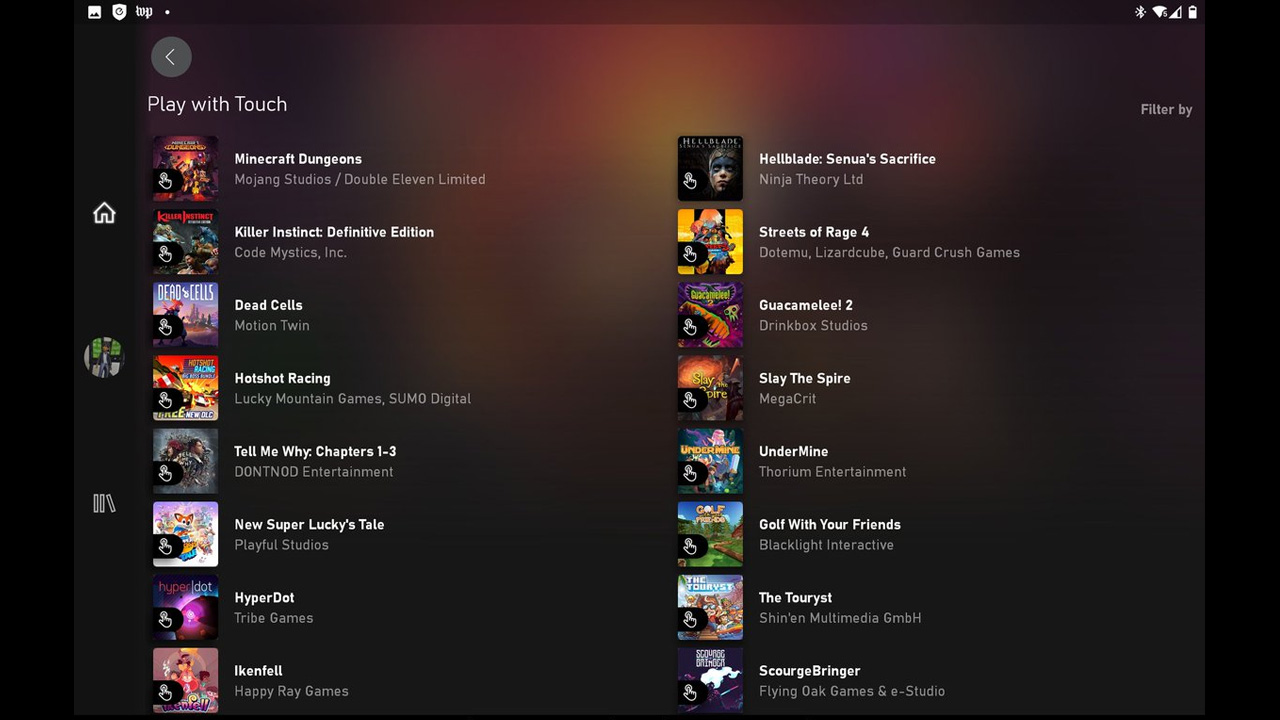Select the Streets of Rage 4 title
The width and height of the screenshot is (1280, 720).
point(814,232)
